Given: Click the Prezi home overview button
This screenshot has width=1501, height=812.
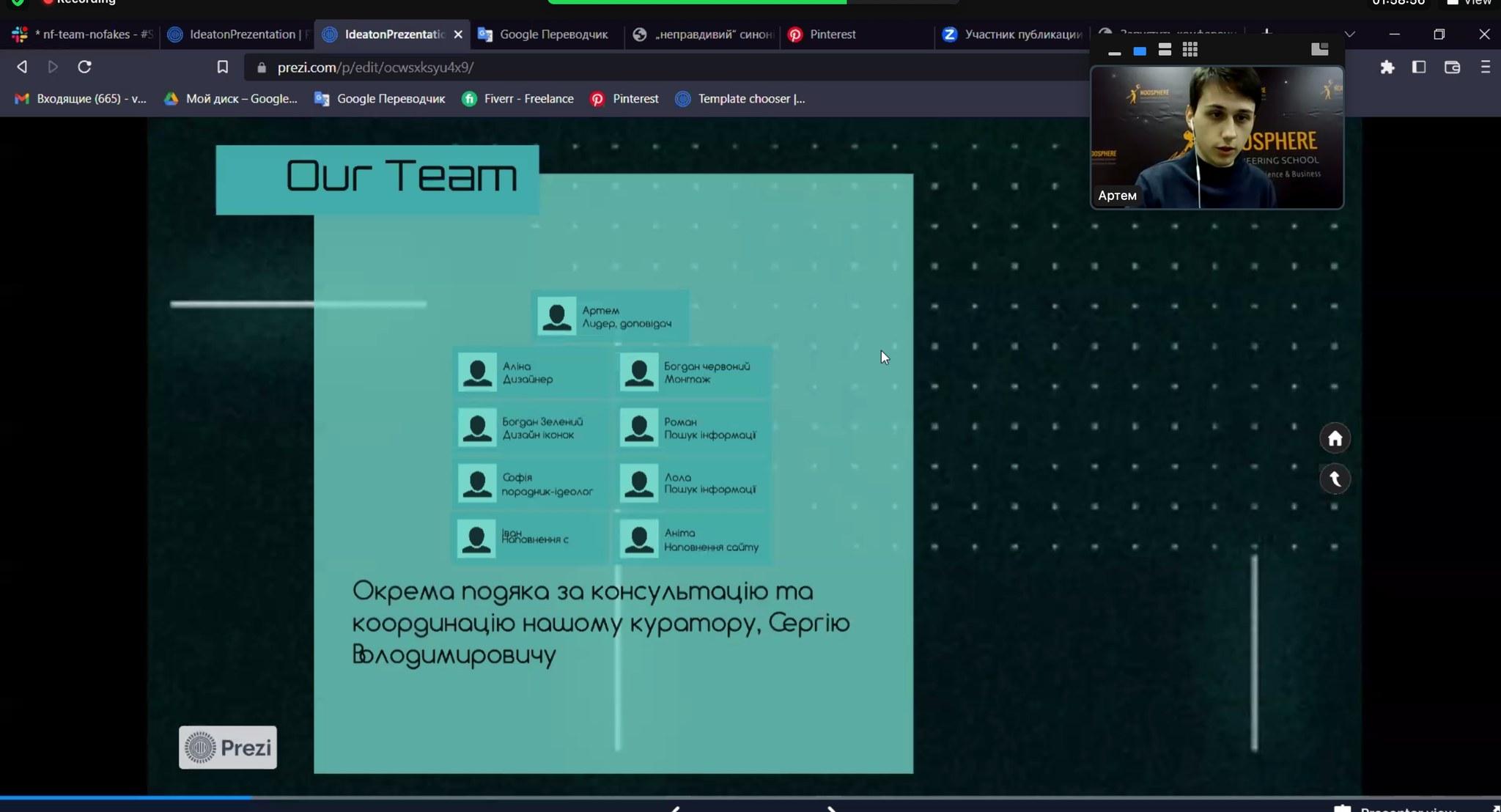Looking at the screenshot, I should (x=1335, y=438).
